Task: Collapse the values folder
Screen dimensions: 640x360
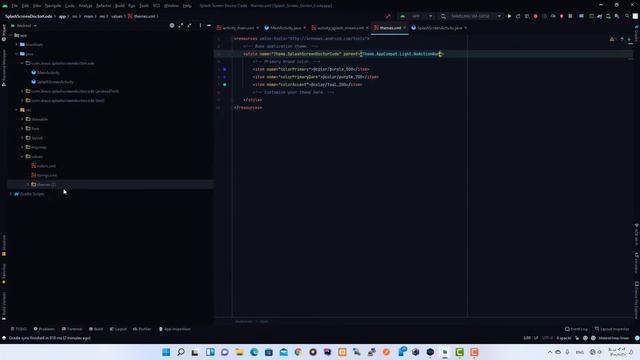Action: point(22,157)
